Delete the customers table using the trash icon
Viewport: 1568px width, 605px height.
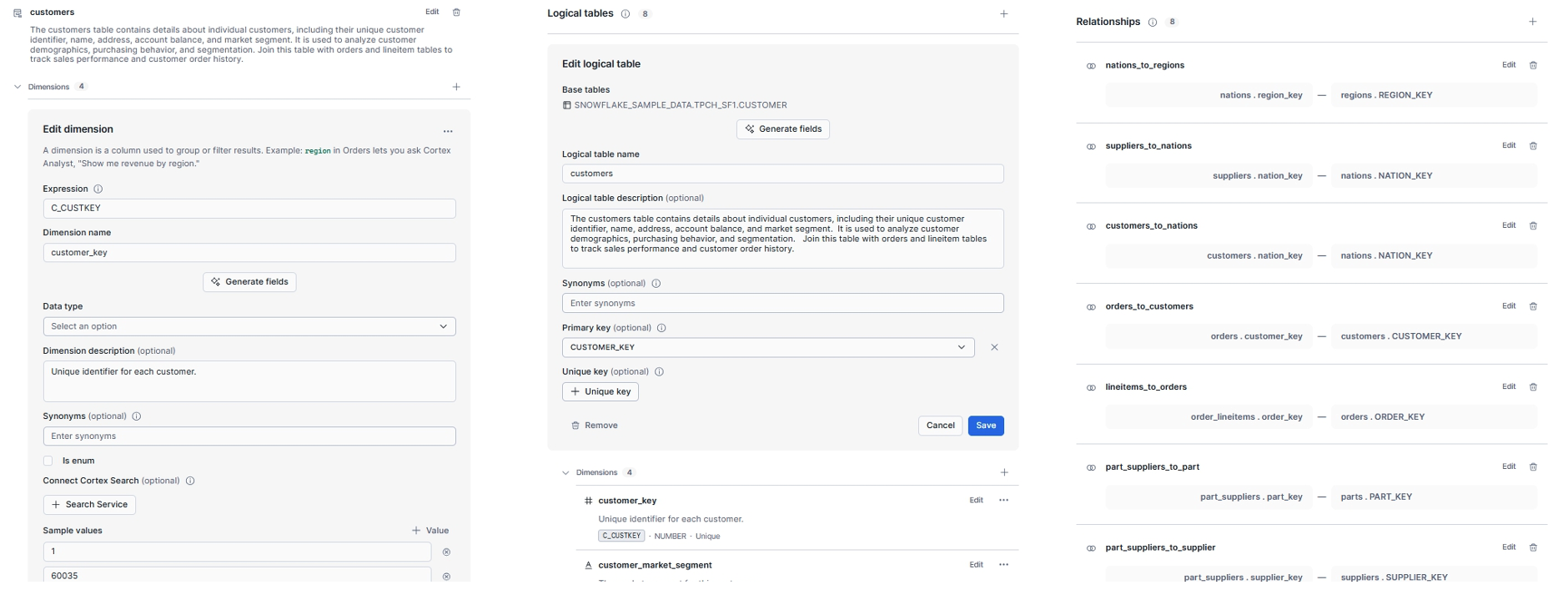coord(456,13)
